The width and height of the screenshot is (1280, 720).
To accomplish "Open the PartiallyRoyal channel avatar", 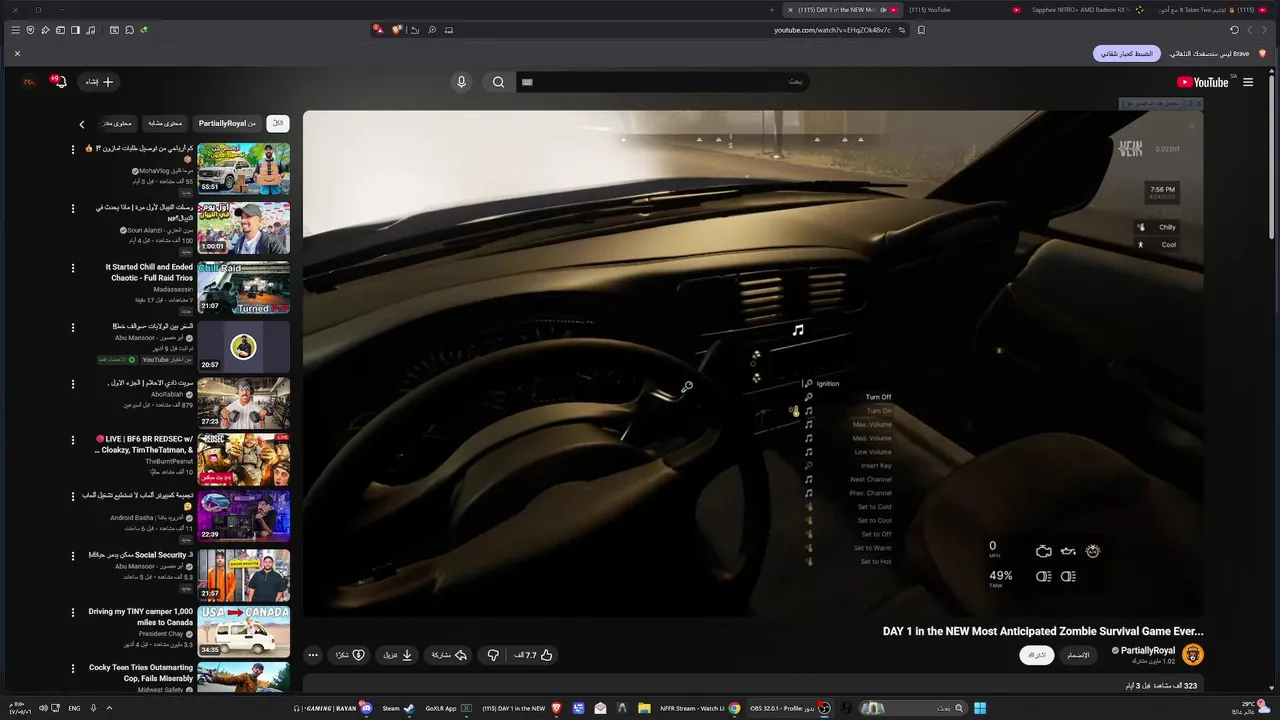I will [1193, 655].
